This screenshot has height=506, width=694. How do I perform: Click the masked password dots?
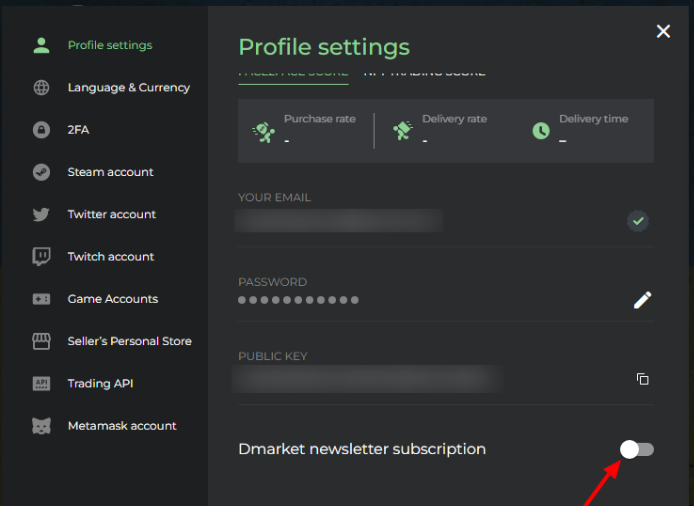pos(298,300)
